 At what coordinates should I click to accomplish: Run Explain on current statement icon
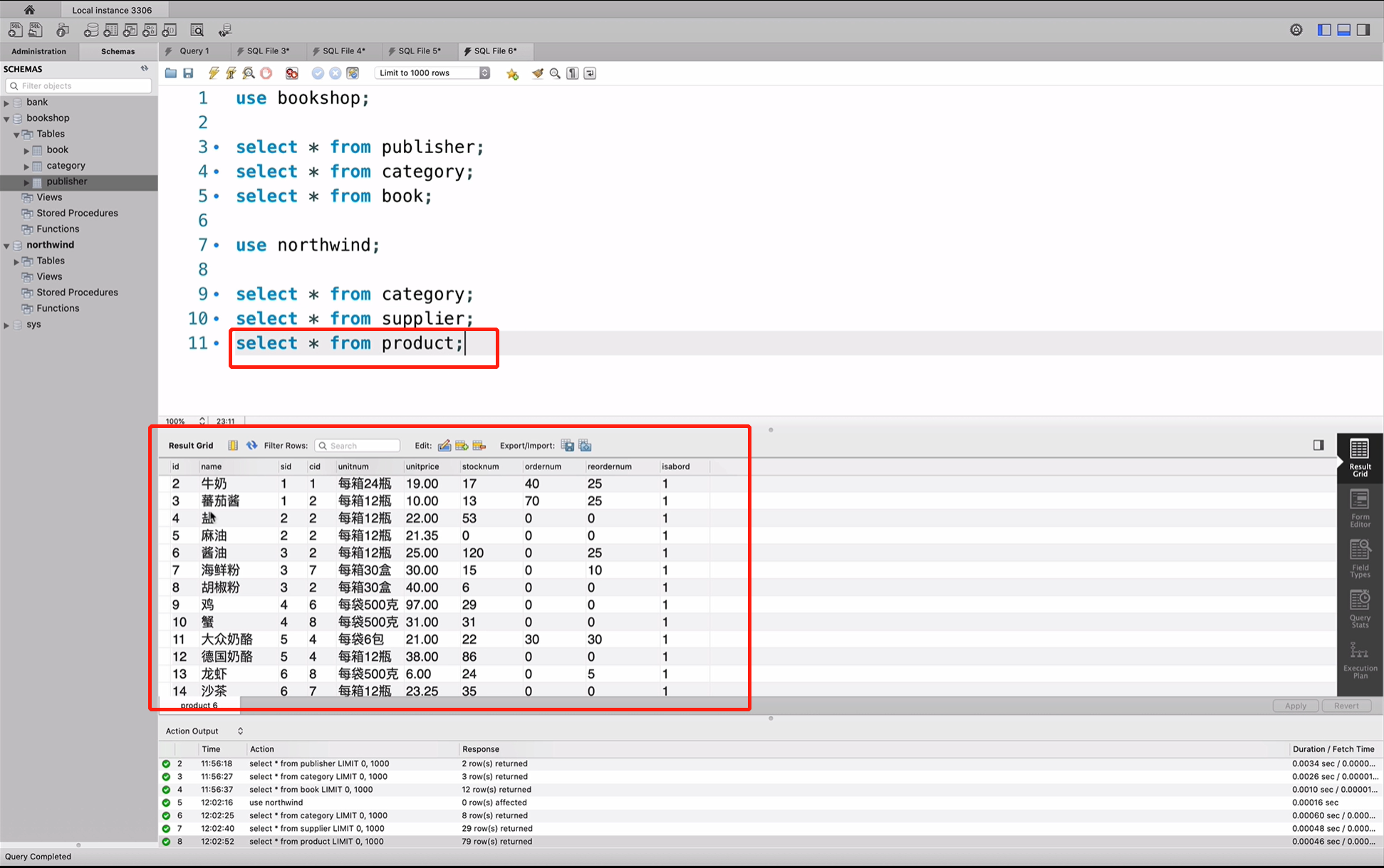249,73
